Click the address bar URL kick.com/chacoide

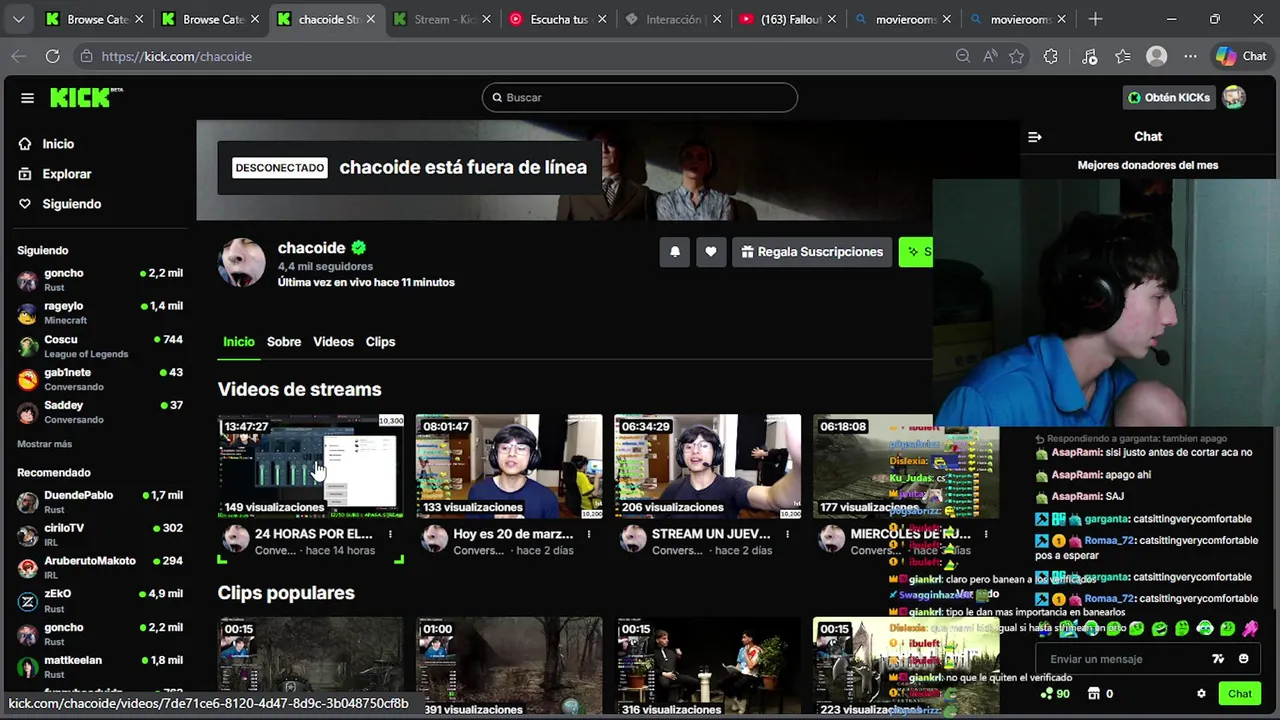(177, 57)
